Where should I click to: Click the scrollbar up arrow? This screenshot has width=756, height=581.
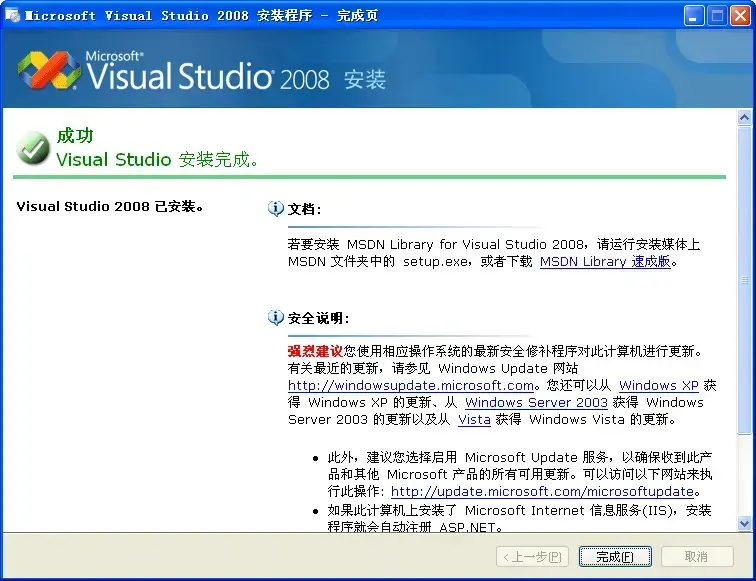pyautogui.click(x=744, y=117)
